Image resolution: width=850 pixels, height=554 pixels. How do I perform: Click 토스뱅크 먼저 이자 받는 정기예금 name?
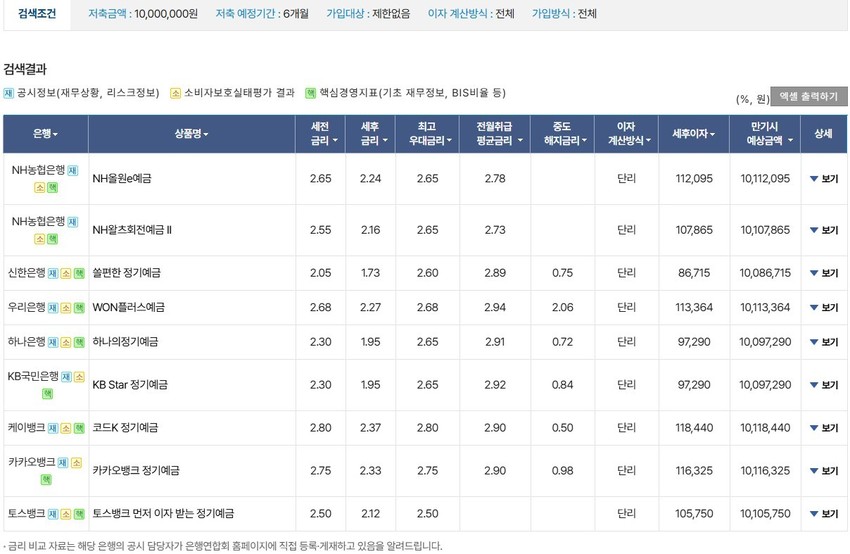(163, 513)
